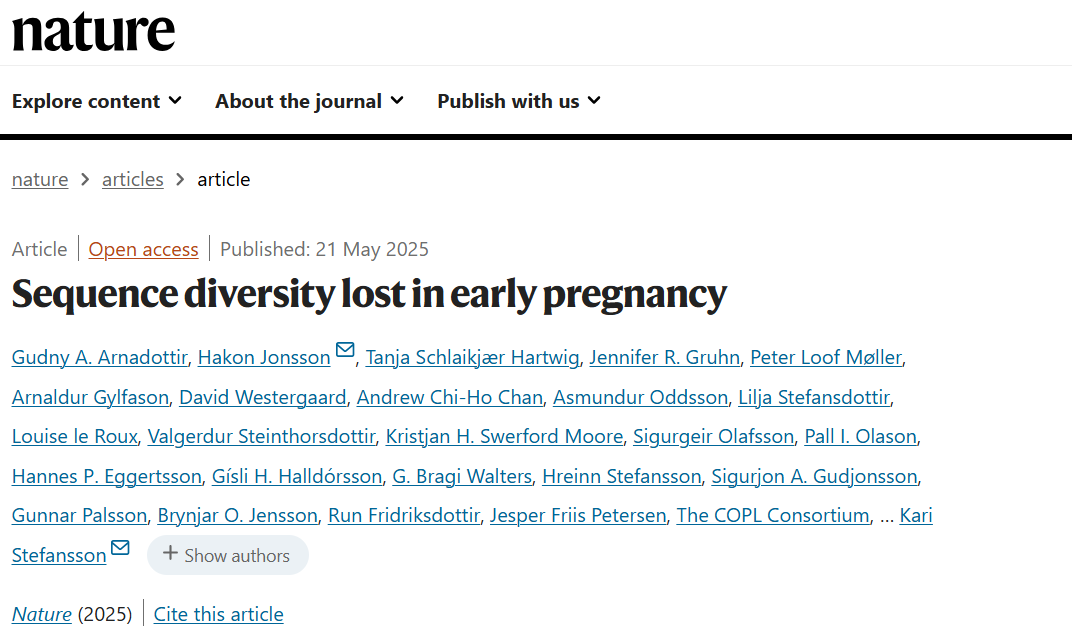Open the Nature journal link beside 2025

pyautogui.click(x=42, y=614)
